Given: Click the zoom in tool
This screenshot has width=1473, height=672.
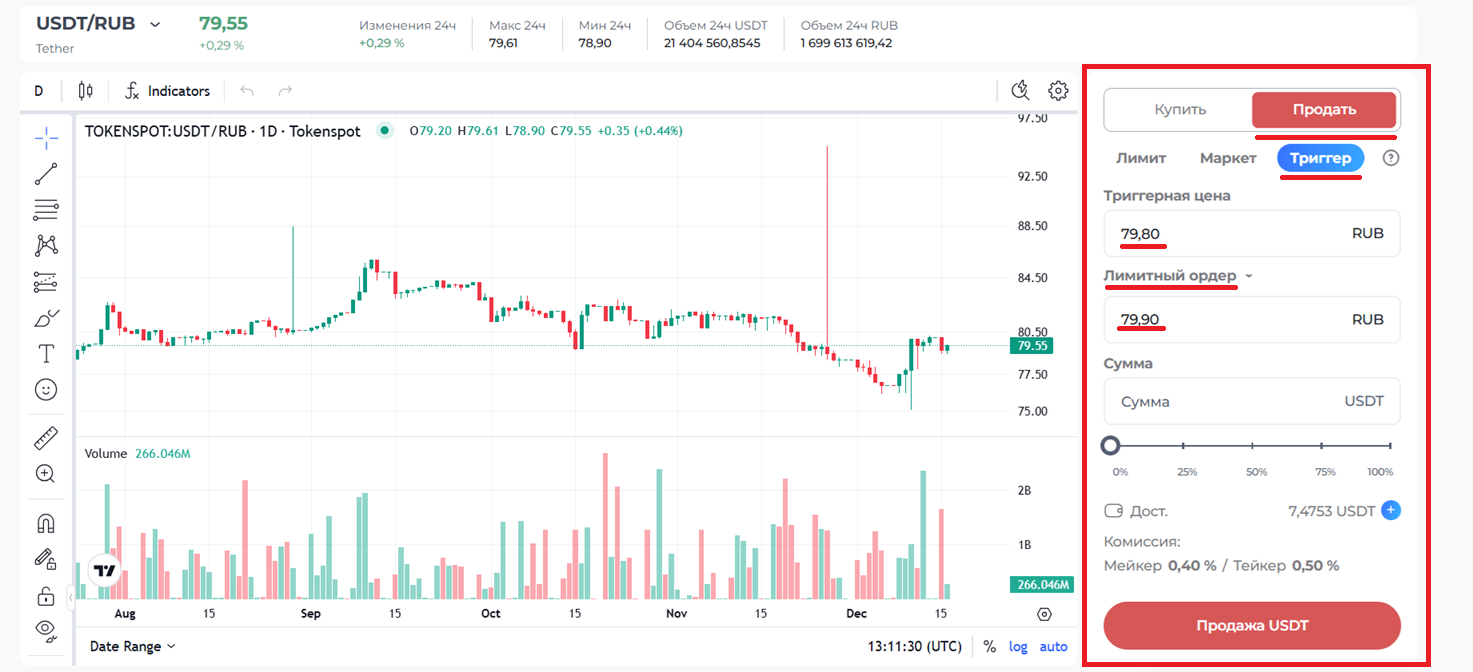Looking at the screenshot, I should (46, 474).
